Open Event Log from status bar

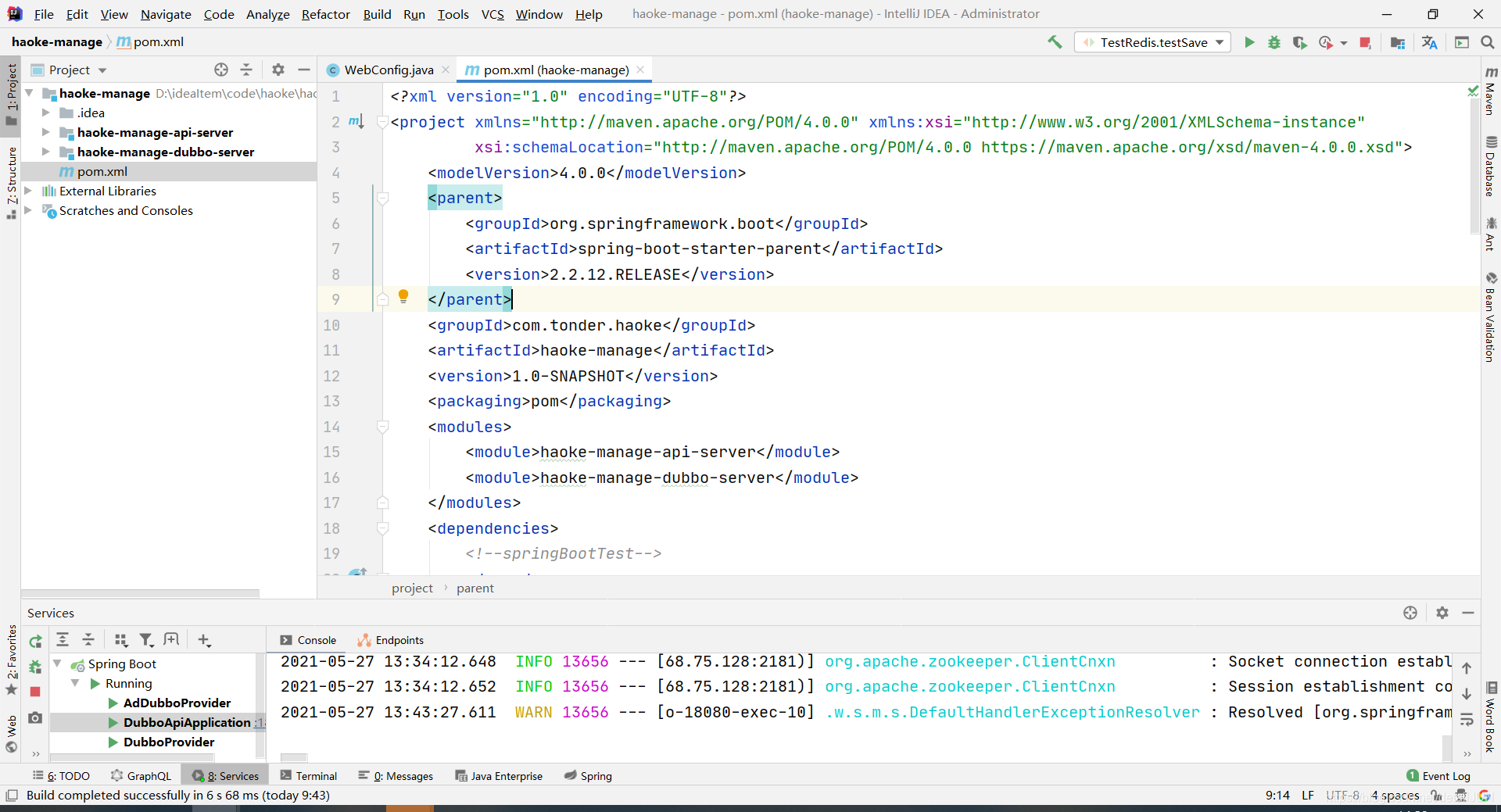pyautogui.click(x=1438, y=776)
